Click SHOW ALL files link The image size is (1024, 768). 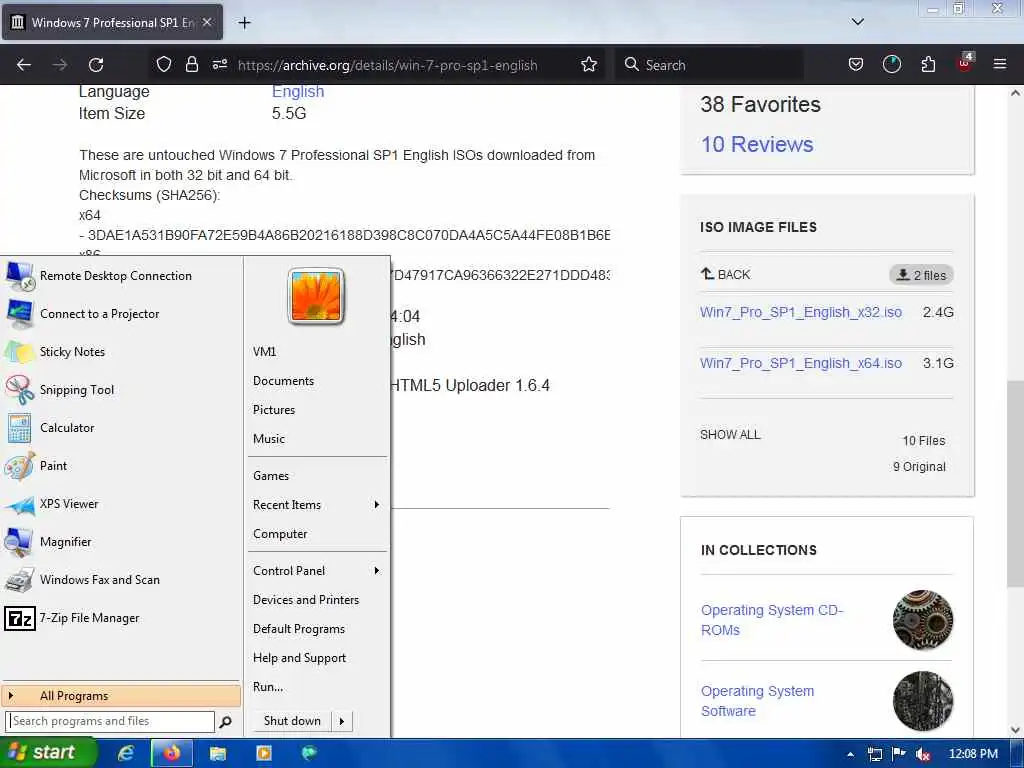(x=730, y=435)
